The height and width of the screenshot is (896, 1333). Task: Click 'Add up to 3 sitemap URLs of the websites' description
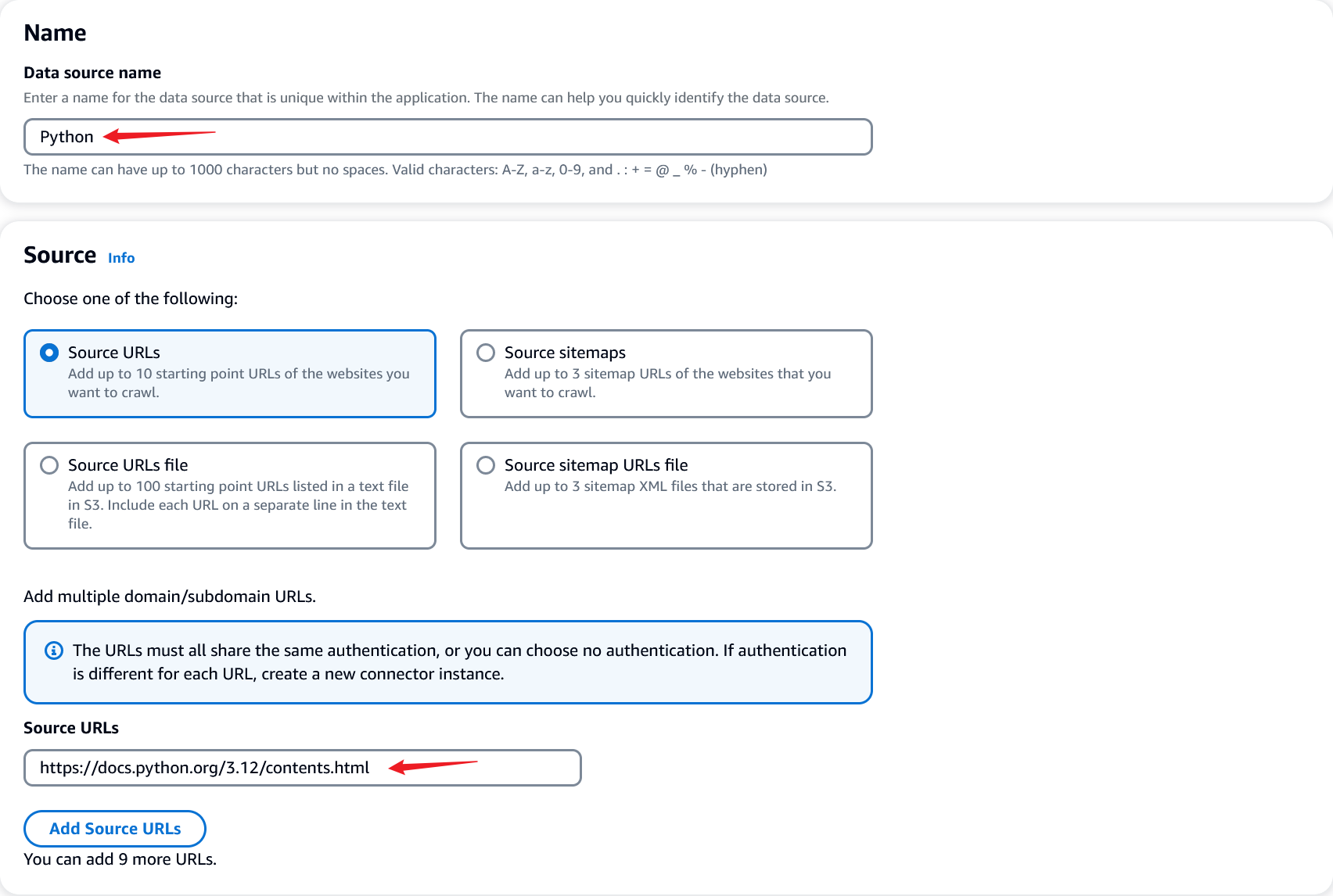point(668,383)
